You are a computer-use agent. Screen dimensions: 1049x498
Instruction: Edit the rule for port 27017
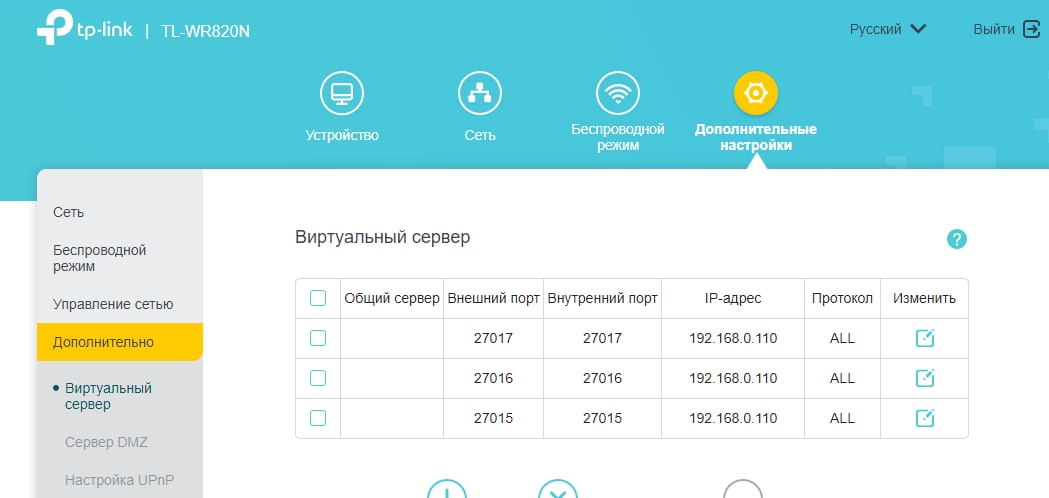pos(925,338)
